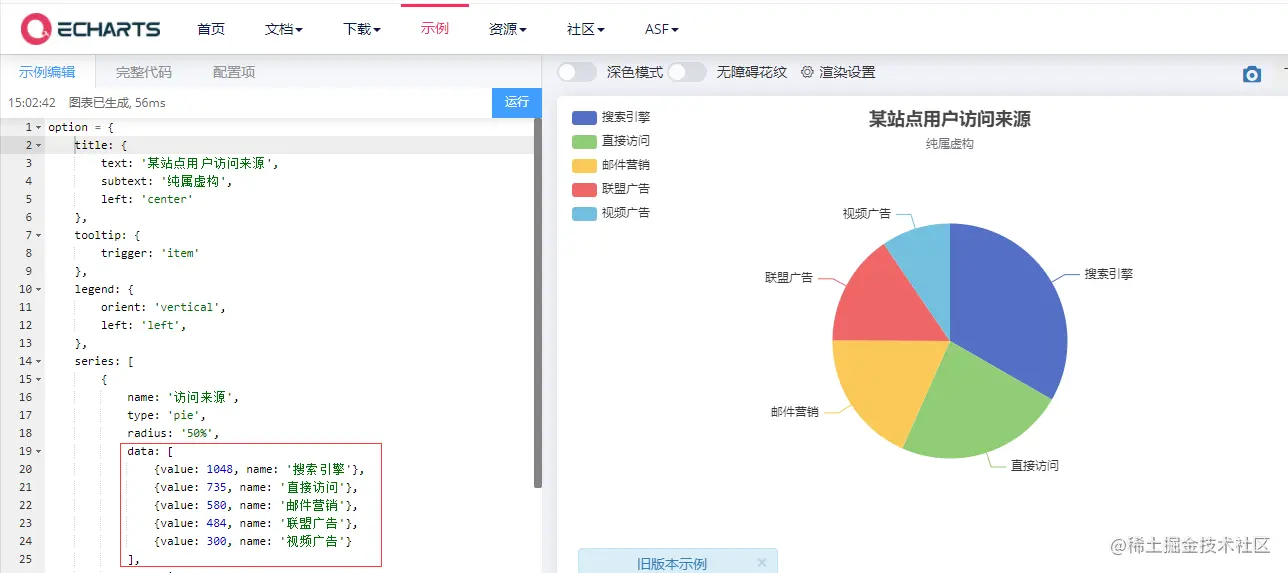Click the ECharts logo
This screenshot has width=1288, height=573.
[x=91, y=29]
